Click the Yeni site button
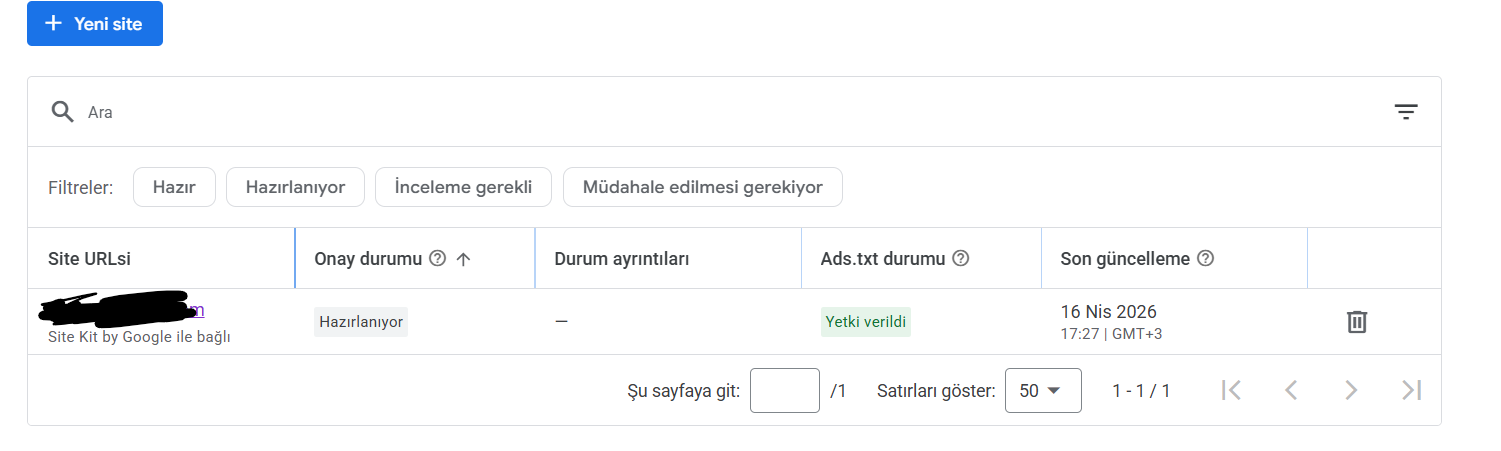Screen dimensions: 1501x451 click(x=95, y=24)
